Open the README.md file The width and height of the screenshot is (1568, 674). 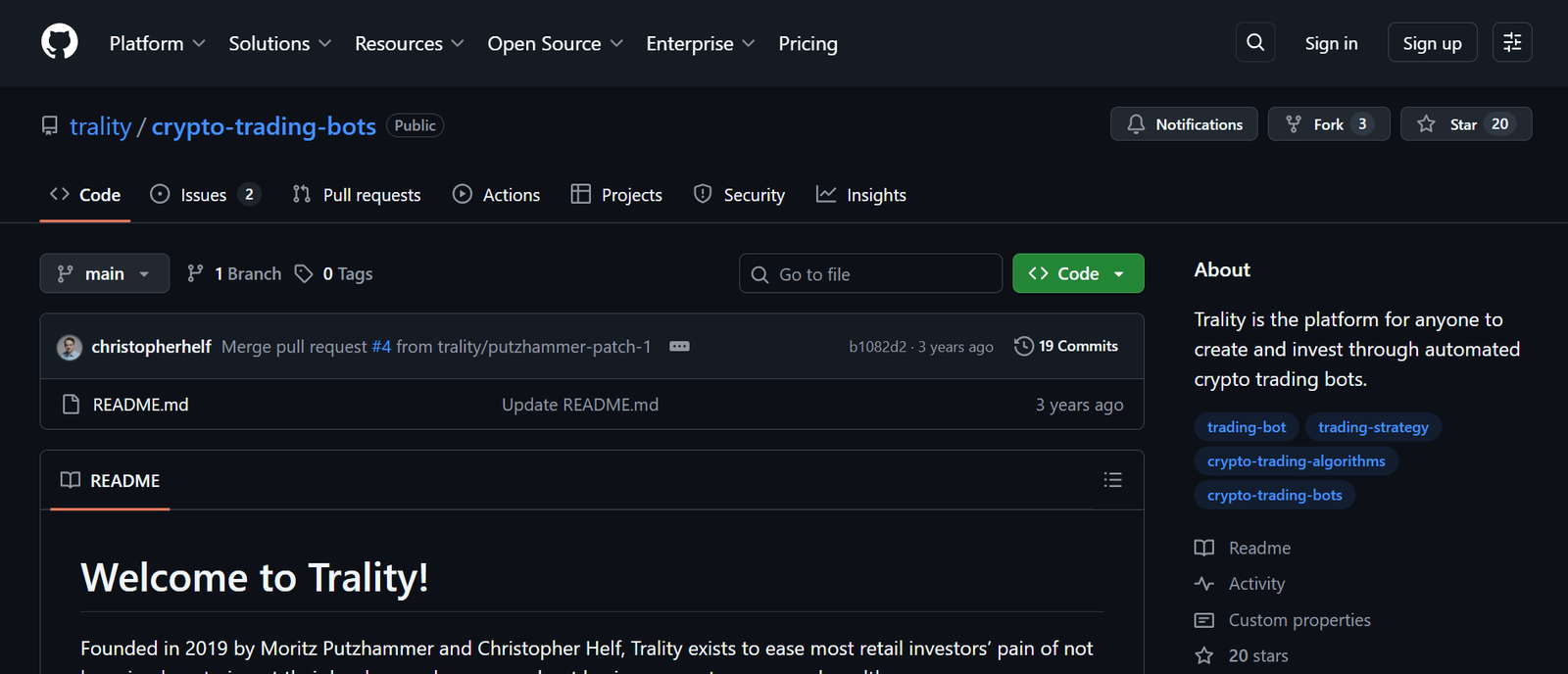(140, 405)
